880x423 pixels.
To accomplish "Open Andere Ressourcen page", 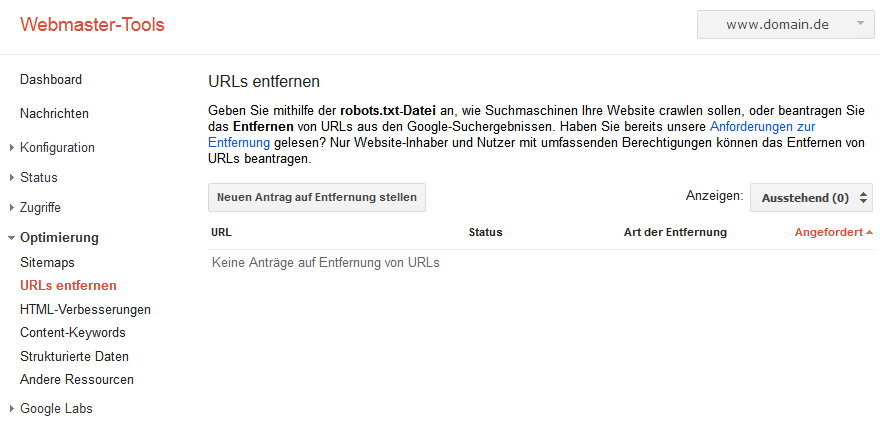I will [77, 380].
